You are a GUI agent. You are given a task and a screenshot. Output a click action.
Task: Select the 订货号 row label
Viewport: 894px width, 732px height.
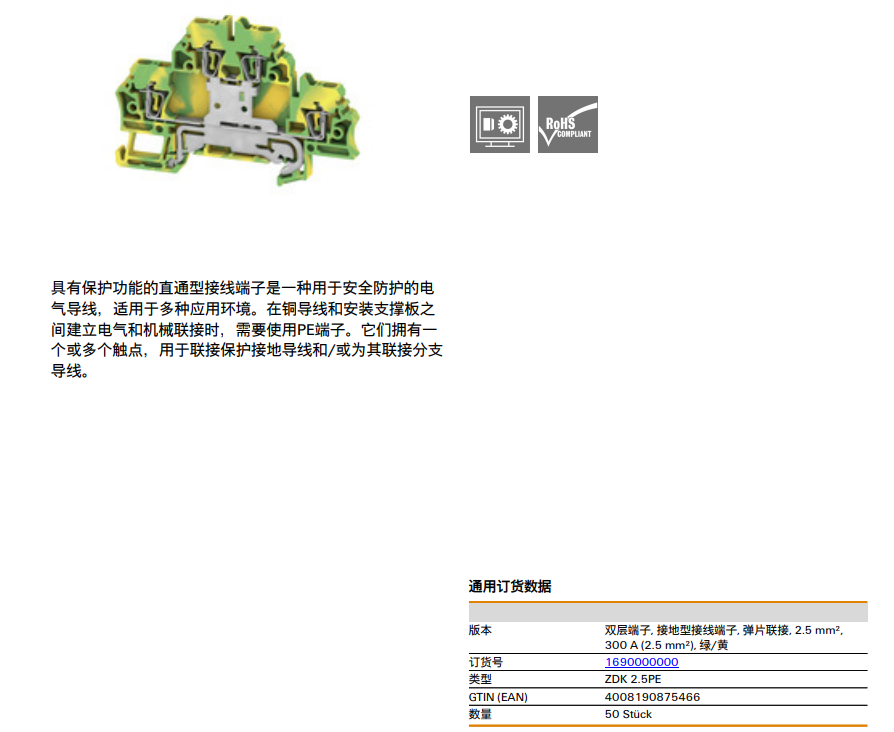[485, 662]
